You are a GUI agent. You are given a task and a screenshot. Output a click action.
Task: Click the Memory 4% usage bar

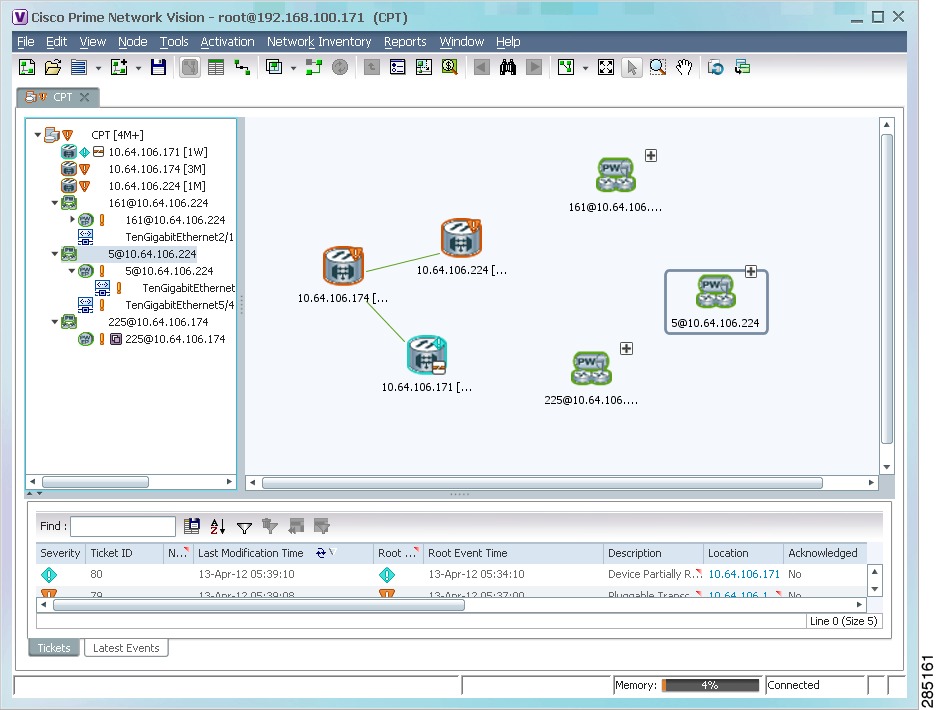pyautogui.click(x=710, y=685)
